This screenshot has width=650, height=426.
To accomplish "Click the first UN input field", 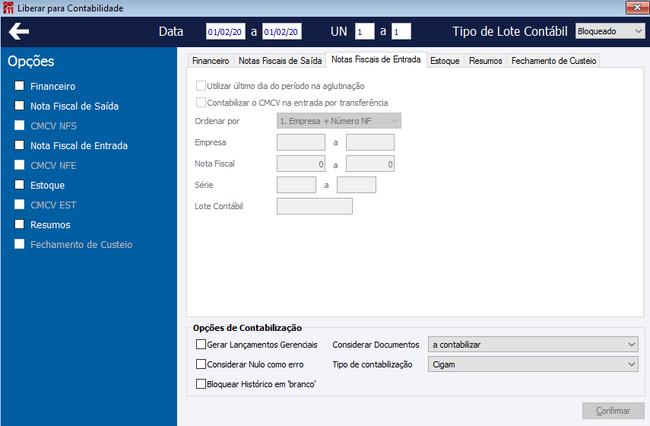I will click(364, 31).
